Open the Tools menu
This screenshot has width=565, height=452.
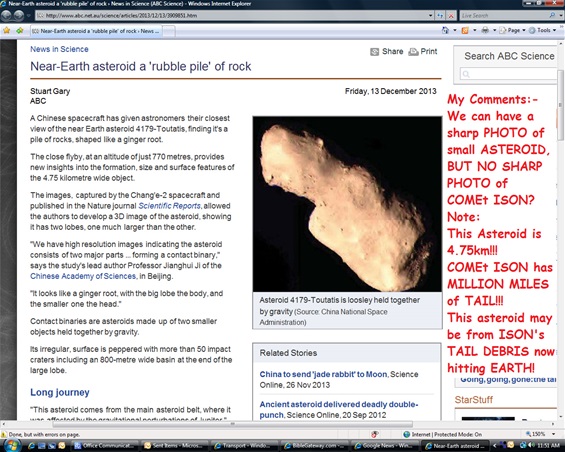pyautogui.click(x=542, y=31)
